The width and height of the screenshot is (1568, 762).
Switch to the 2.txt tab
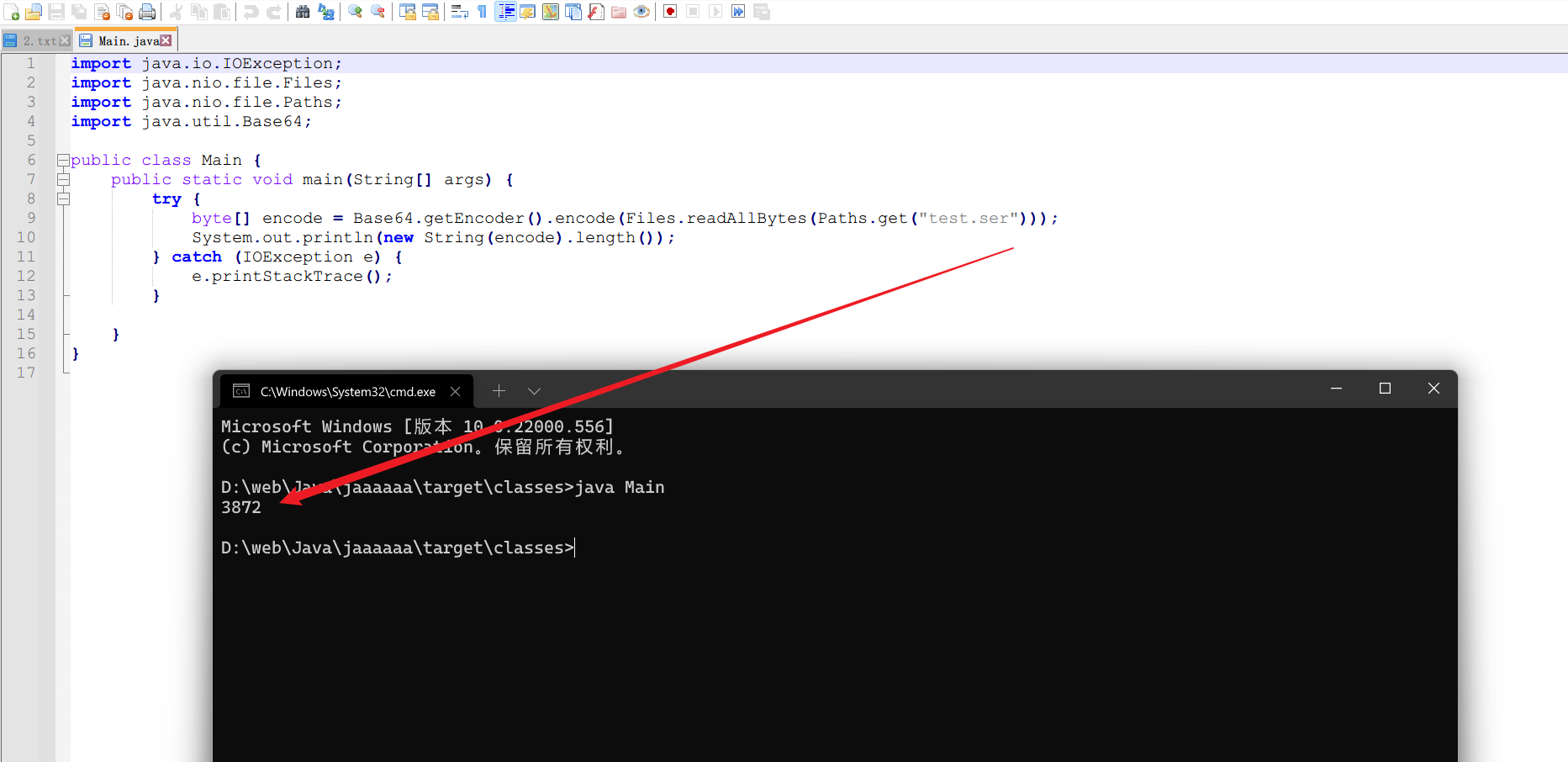tap(37, 40)
